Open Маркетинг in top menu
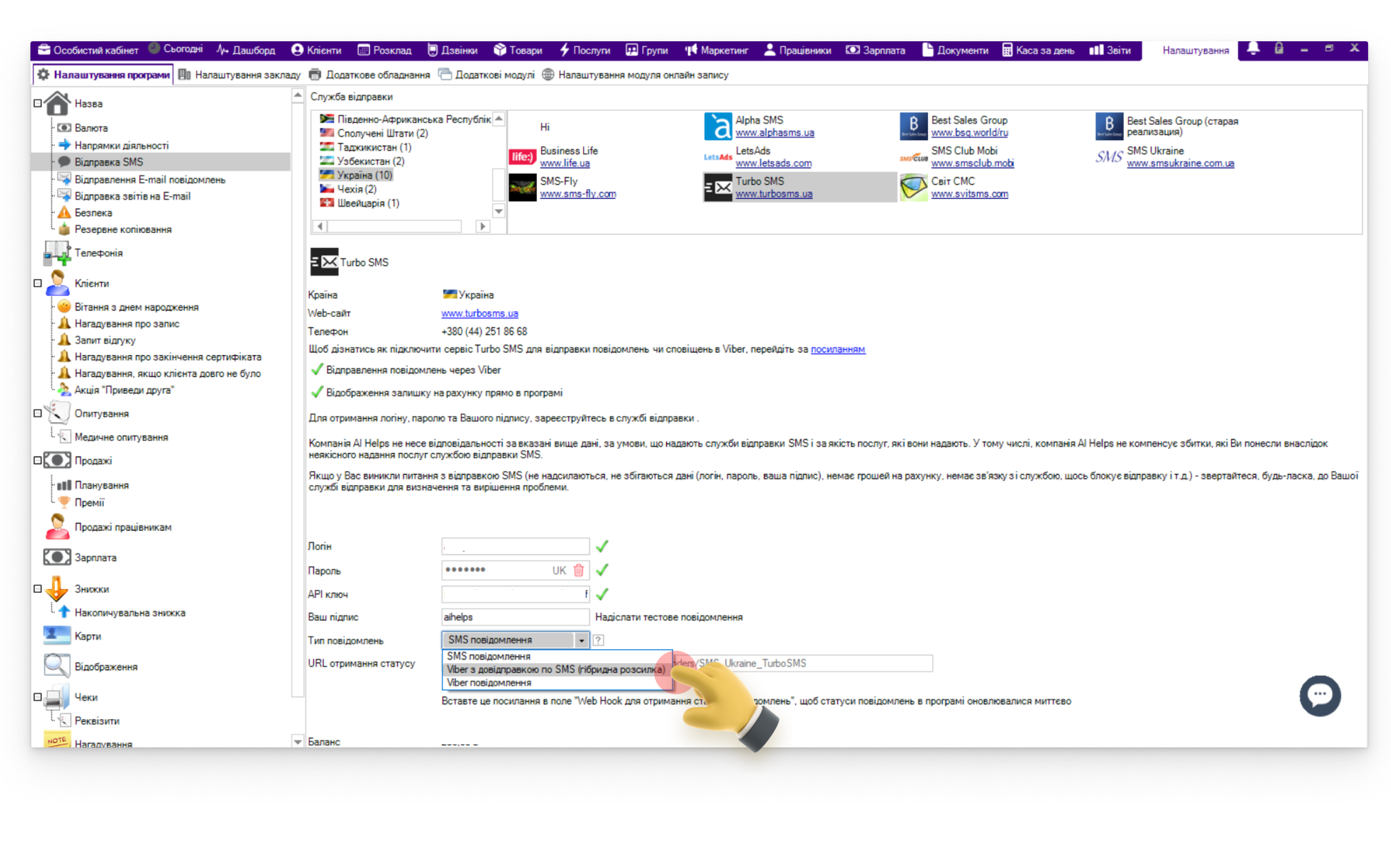 (717, 50)
